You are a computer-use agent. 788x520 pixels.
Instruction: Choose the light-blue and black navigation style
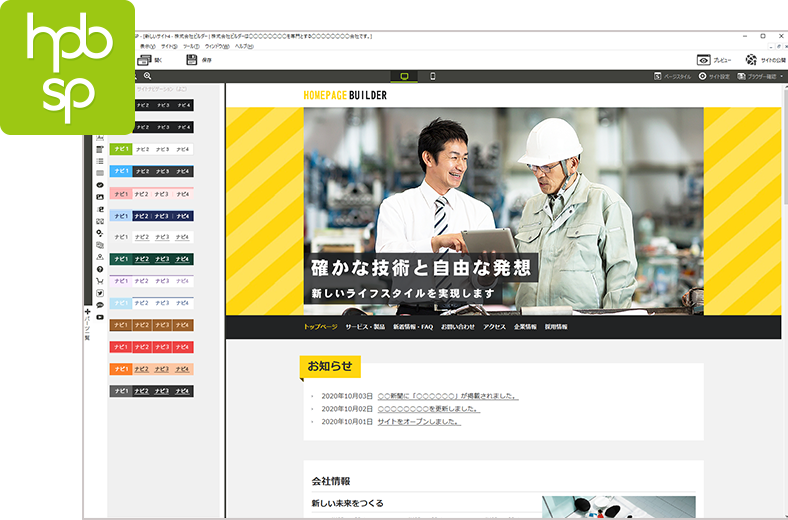point(151,171)
